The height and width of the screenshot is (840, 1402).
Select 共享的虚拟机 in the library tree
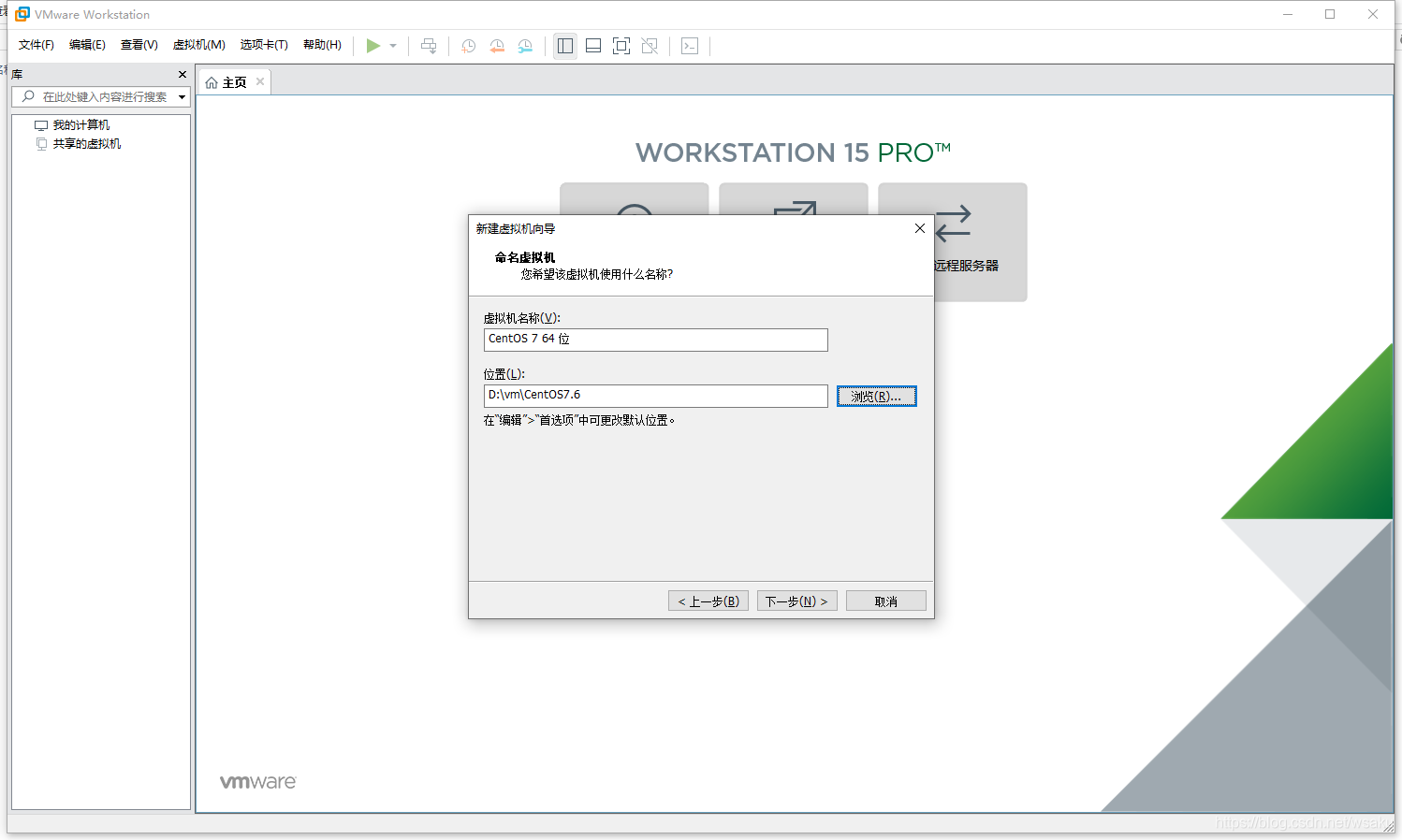click(x=87, y=144)
